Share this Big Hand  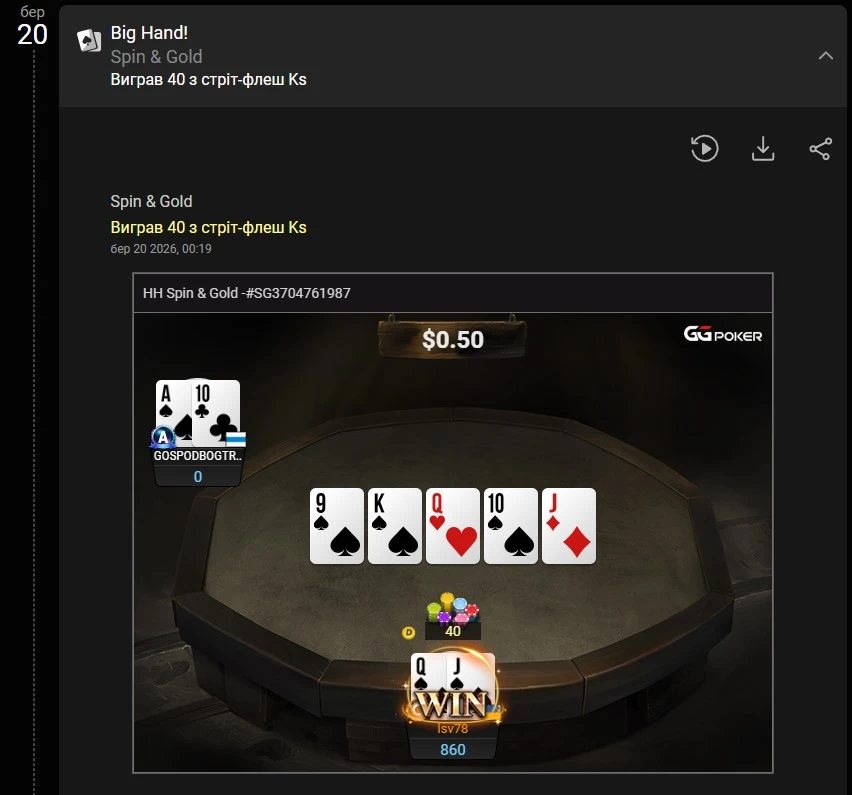point(820,148)
